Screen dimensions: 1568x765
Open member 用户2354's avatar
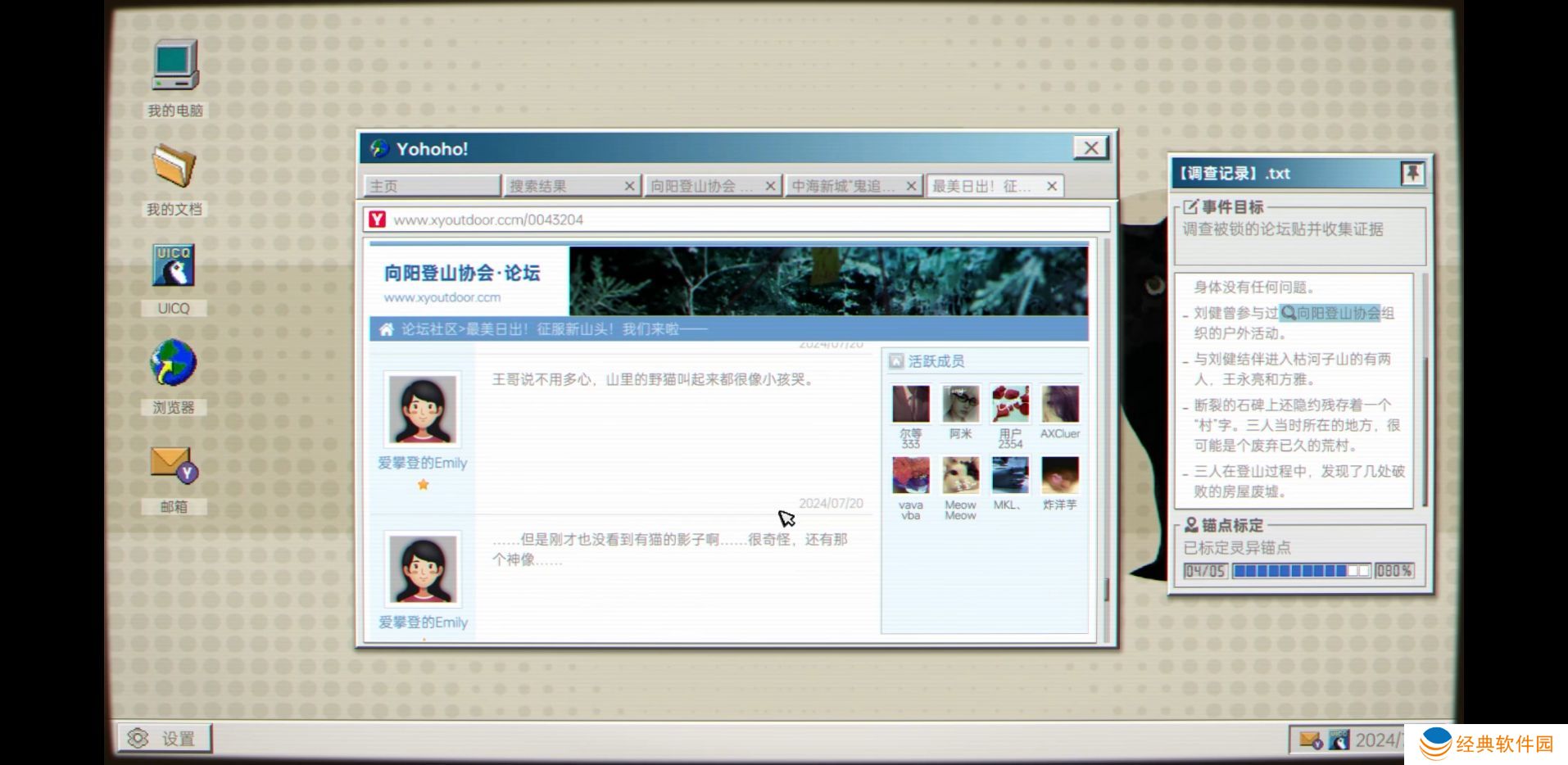coord(1010,404)
